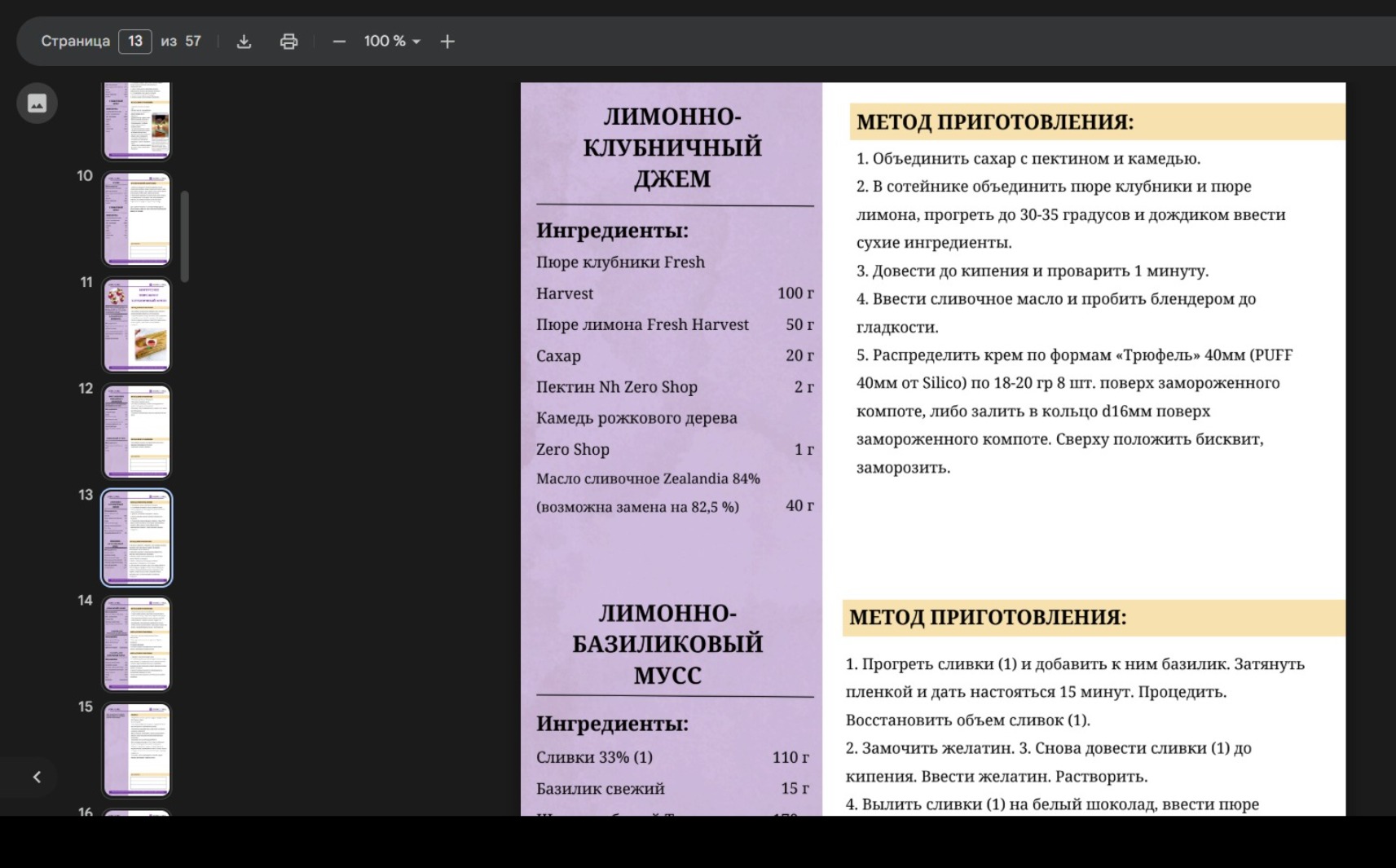Image resolution: width=1396 pixels, height=868 pixels.
Task: Click the quantity 110 г for cream
Action: (x=790, y=757)
